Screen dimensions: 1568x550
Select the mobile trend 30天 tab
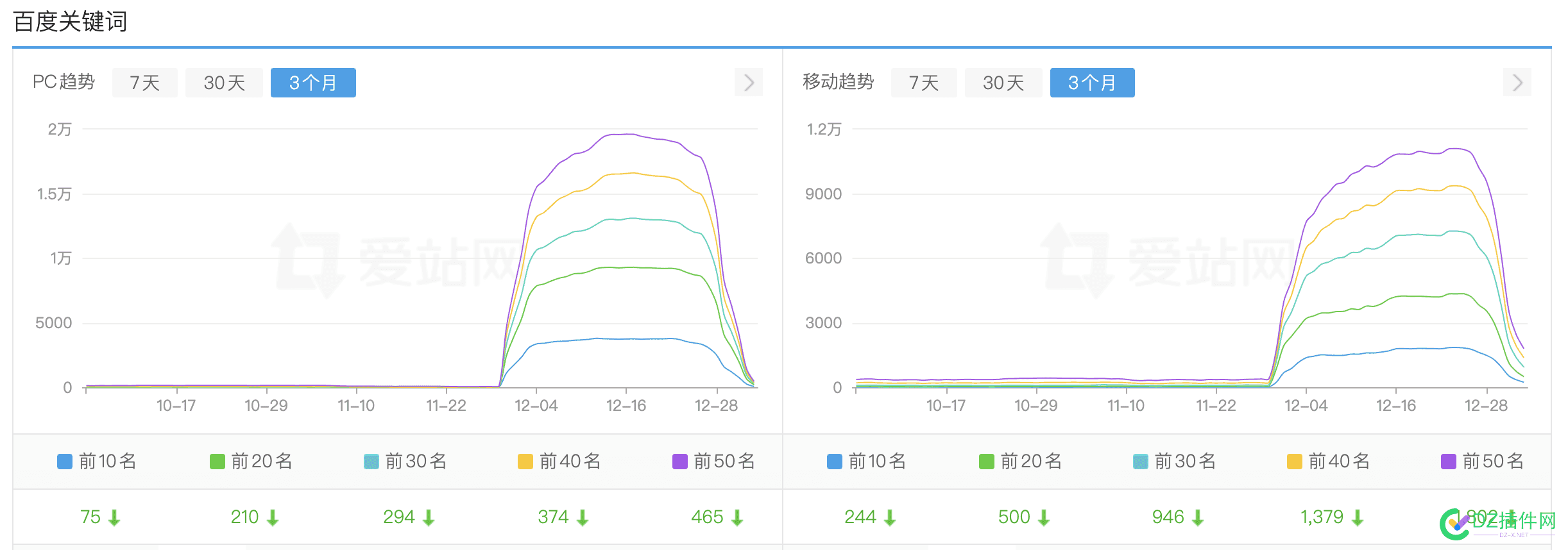pos(1003,83)
